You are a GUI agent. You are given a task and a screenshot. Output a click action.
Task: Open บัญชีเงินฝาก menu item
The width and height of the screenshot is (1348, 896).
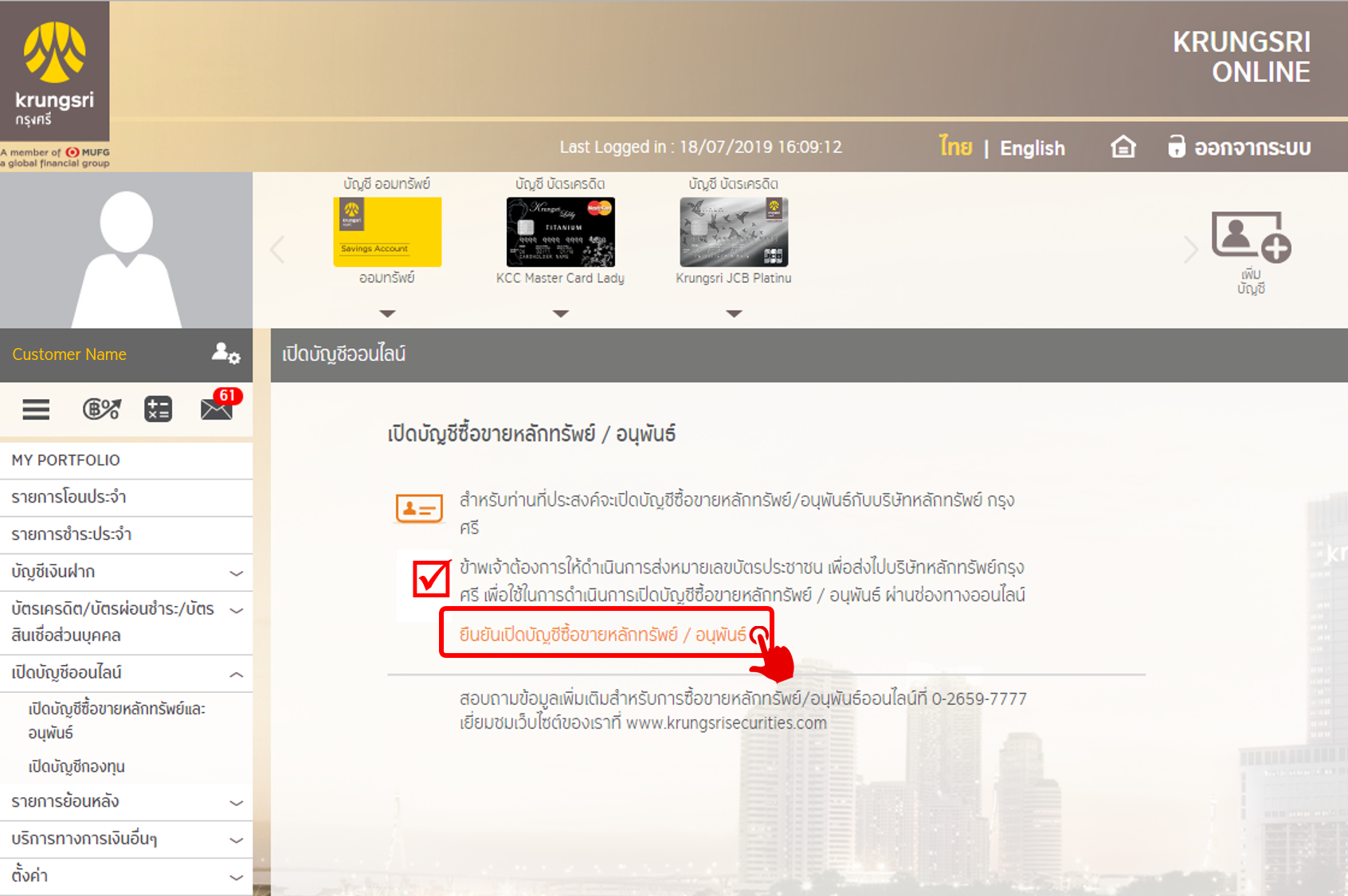[126, 573]
